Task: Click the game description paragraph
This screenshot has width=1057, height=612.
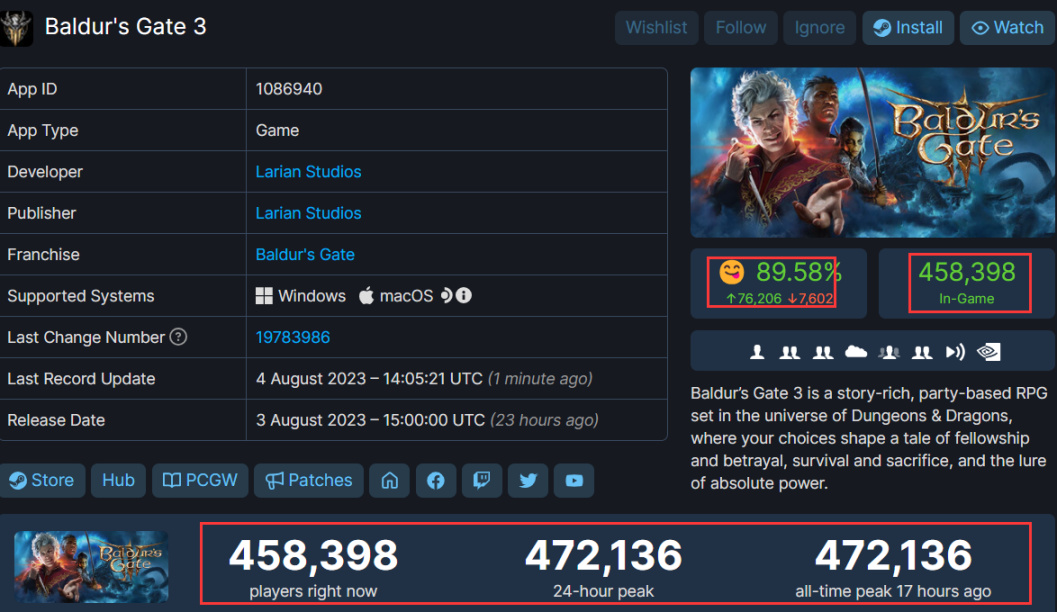Action: [x=869, y=438]
